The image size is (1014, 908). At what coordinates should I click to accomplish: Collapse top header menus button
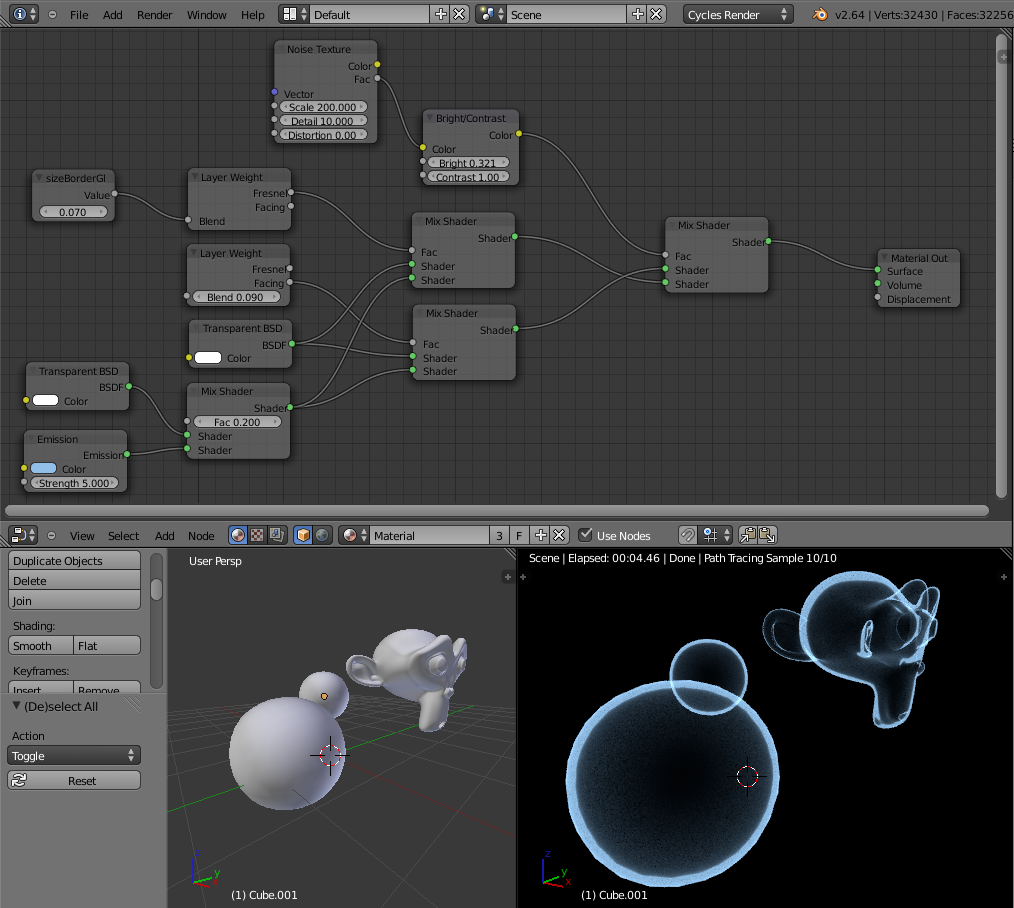tap(52, 14)
